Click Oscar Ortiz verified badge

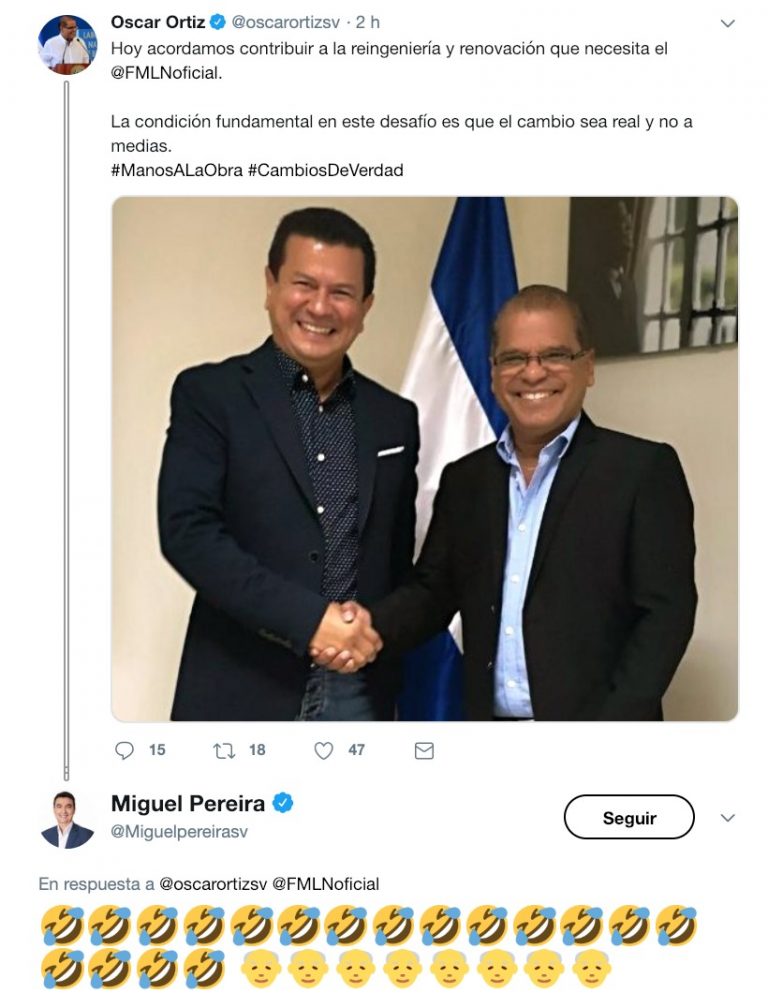[218, 22]
